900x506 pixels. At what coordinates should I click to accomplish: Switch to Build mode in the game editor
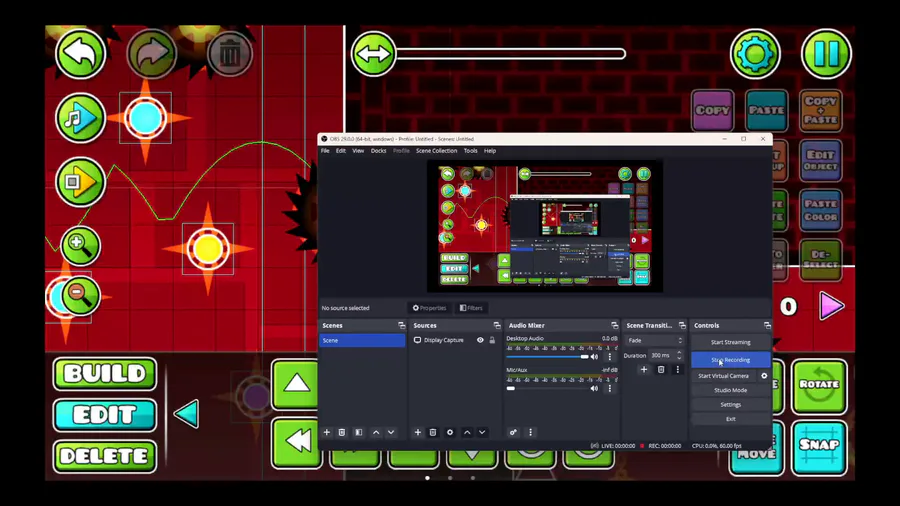point(105,374)
